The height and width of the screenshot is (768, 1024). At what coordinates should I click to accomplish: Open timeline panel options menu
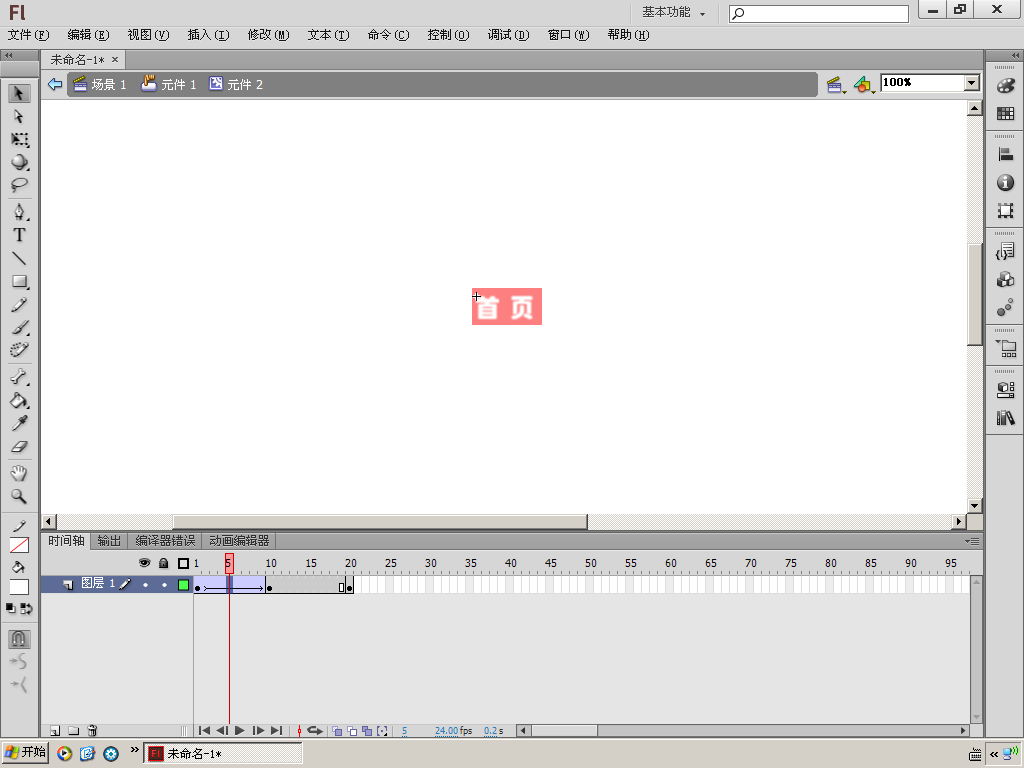pos(972,541)
